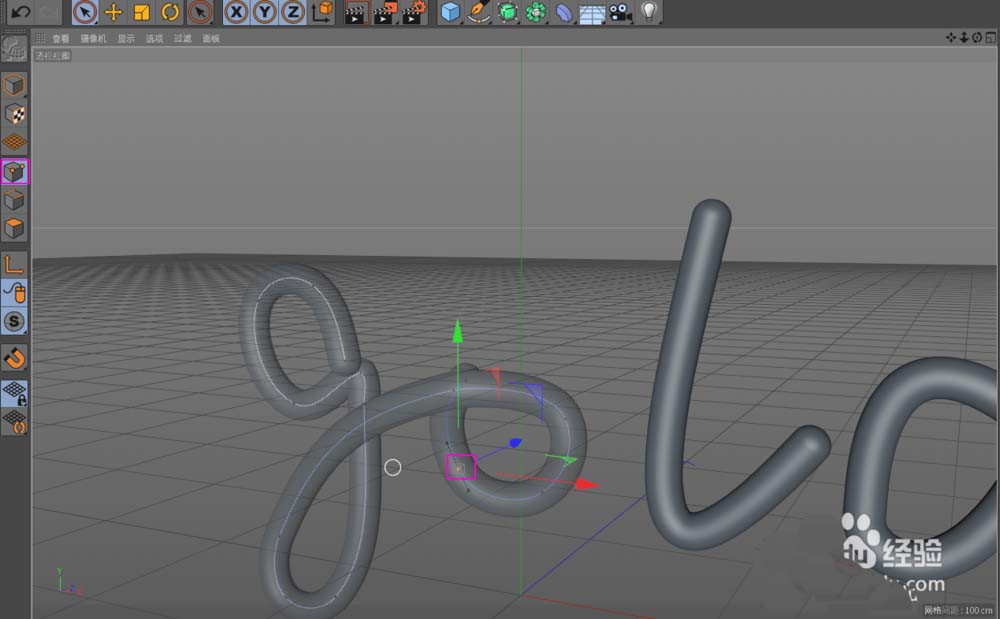Select the Move tool
The height and width of the screenshot is (619, 1000).
(x=114, y=12)
